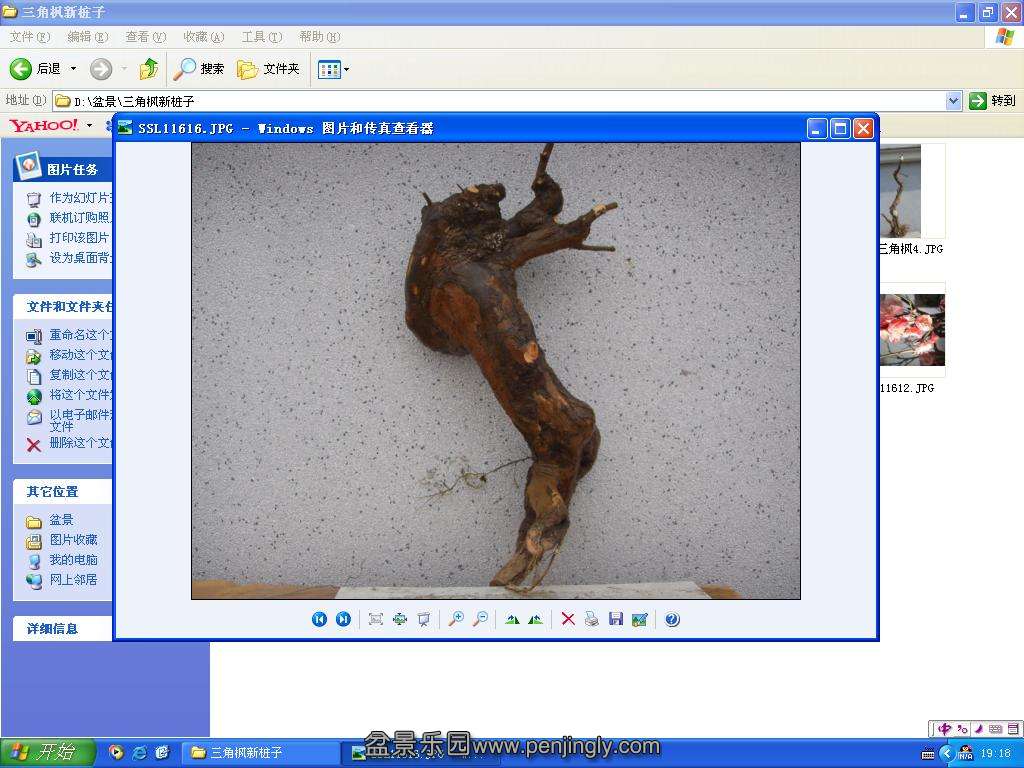
Task: Save a copy using floppy disk icon
Action: coord(616,619)
